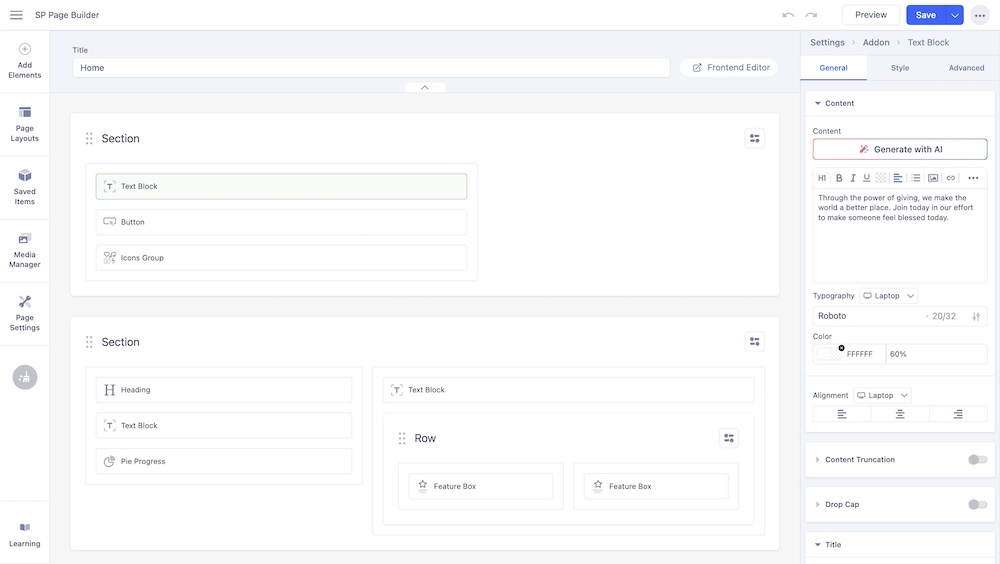Insert a link from editor toolbar
Screen dimensions: 1000x564
click(951, 178)
